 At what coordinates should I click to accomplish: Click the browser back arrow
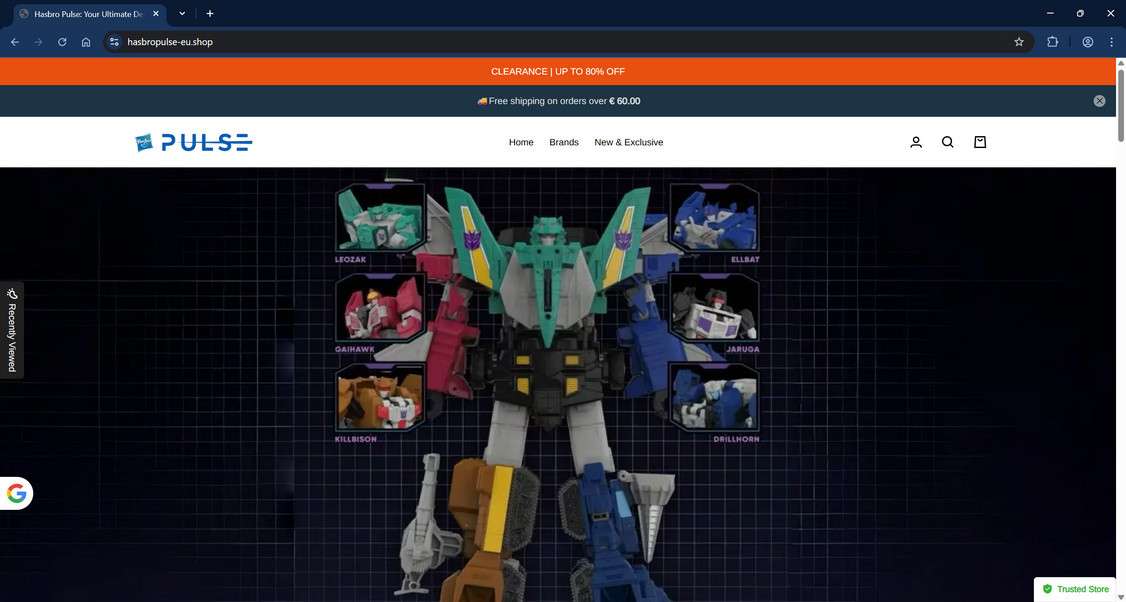click(15, 42)
